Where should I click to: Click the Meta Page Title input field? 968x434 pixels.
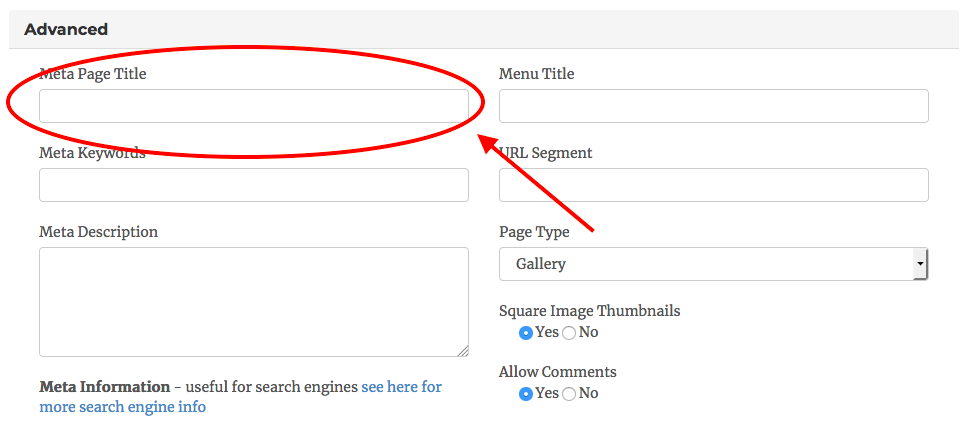(x=253, y=106)
